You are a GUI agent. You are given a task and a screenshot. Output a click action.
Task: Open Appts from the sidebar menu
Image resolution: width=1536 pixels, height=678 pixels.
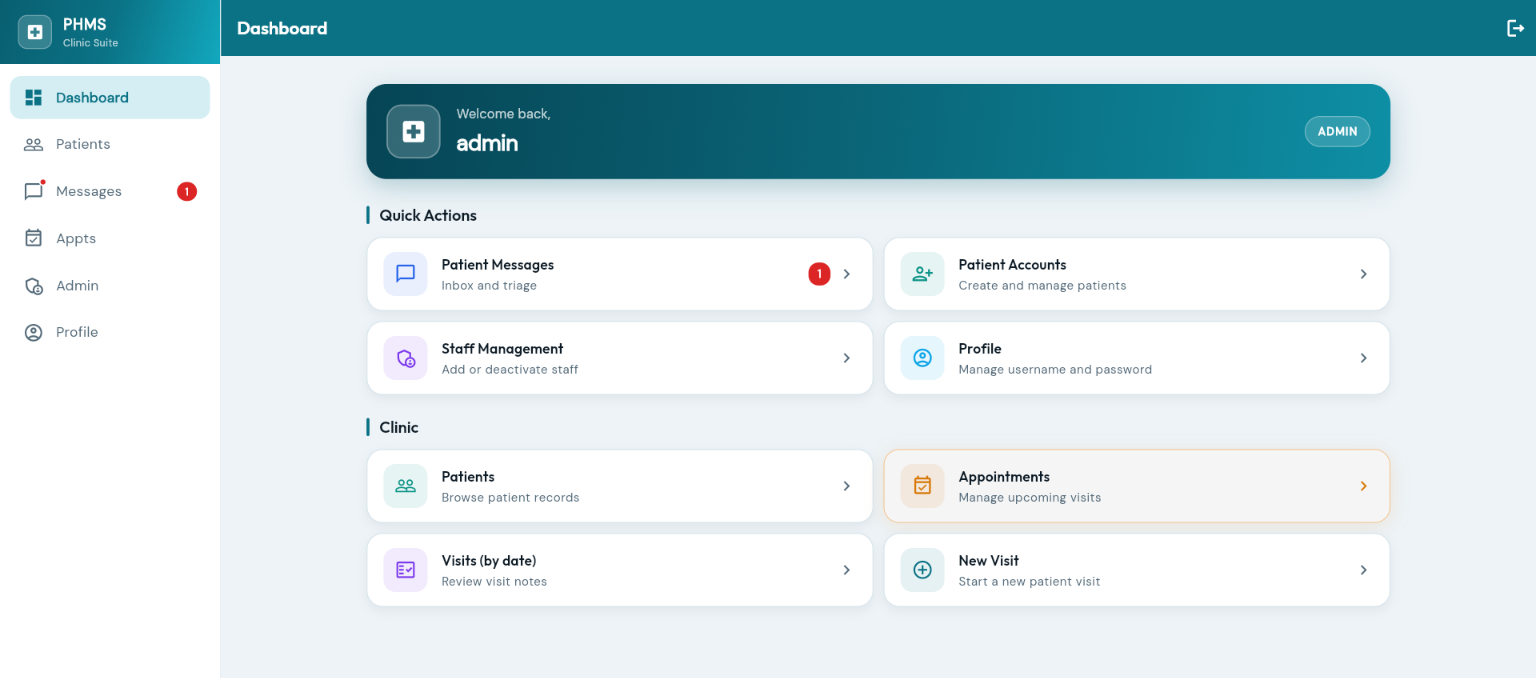coord(110,238)
